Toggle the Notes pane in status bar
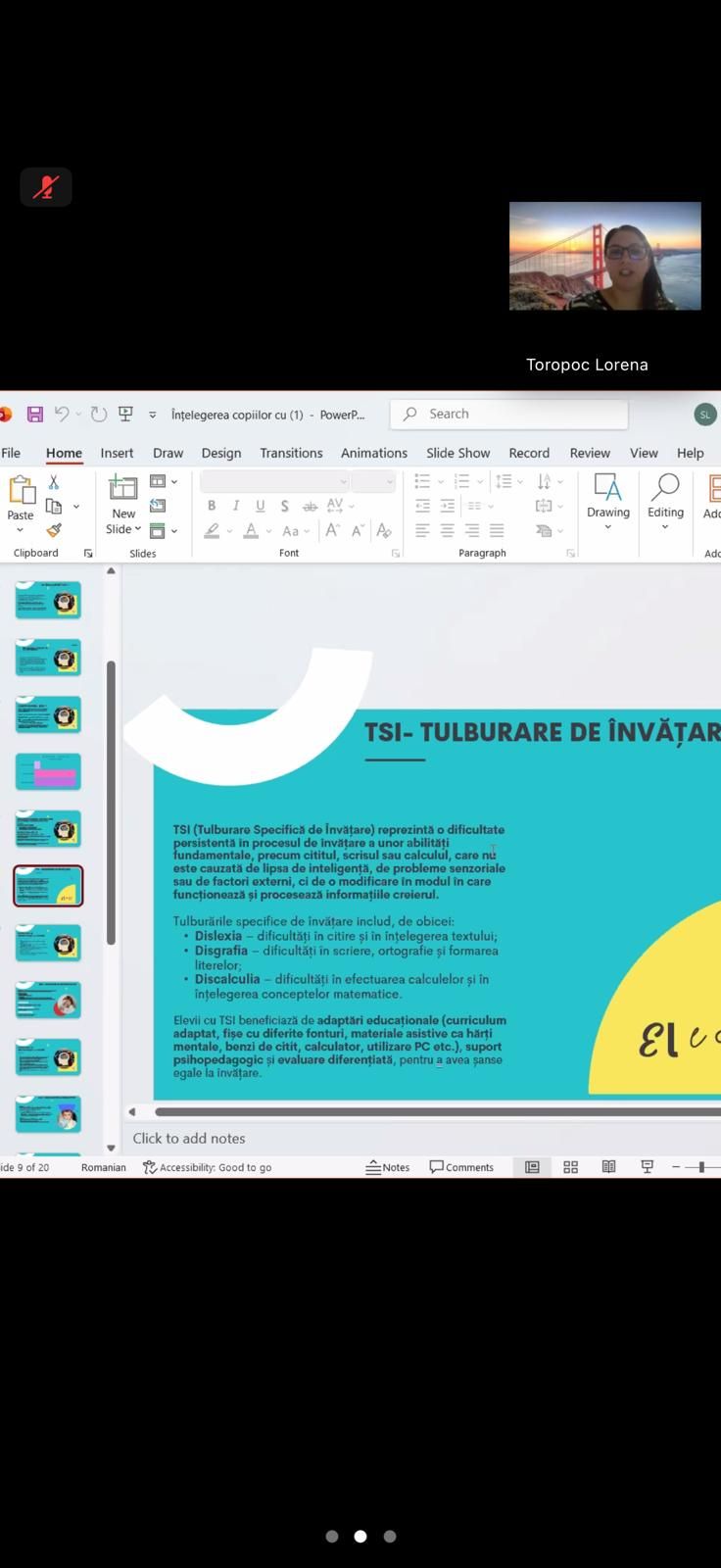This screenshot has width=721, height=1568. (x=388, y=1167)
